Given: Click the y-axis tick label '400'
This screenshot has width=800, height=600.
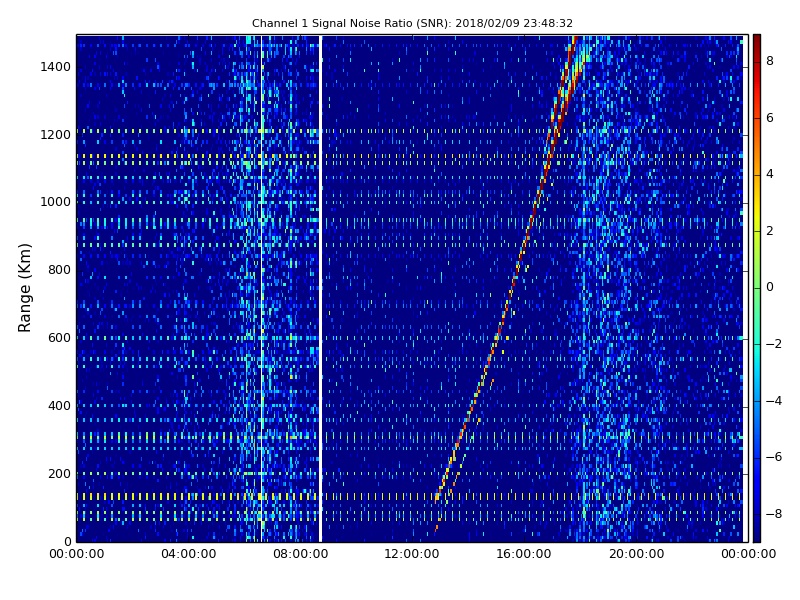Looking at the screenshot, I should click(59, 406).
